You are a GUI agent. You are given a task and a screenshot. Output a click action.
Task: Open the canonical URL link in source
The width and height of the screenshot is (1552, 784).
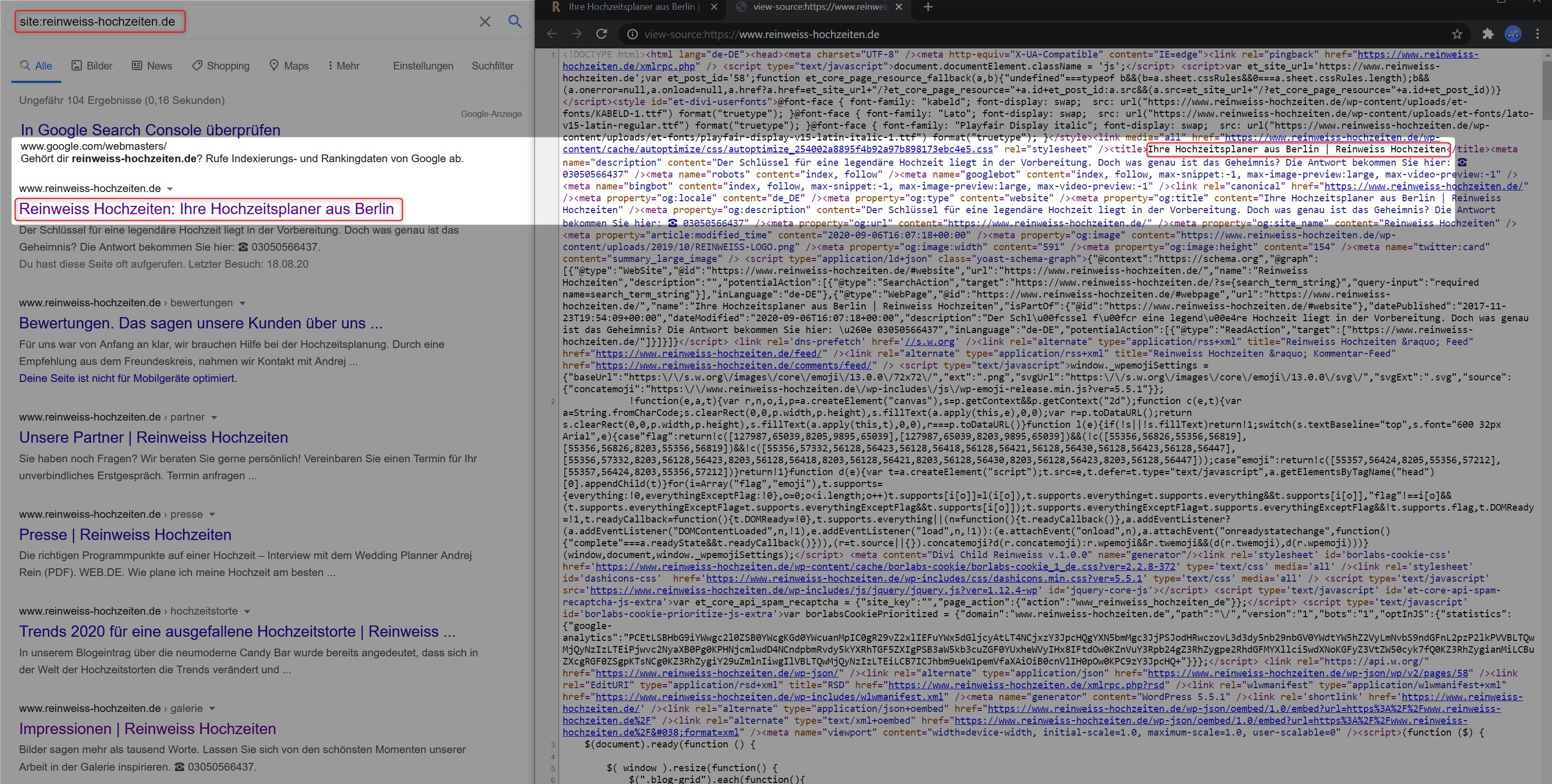coord(1423,187)
